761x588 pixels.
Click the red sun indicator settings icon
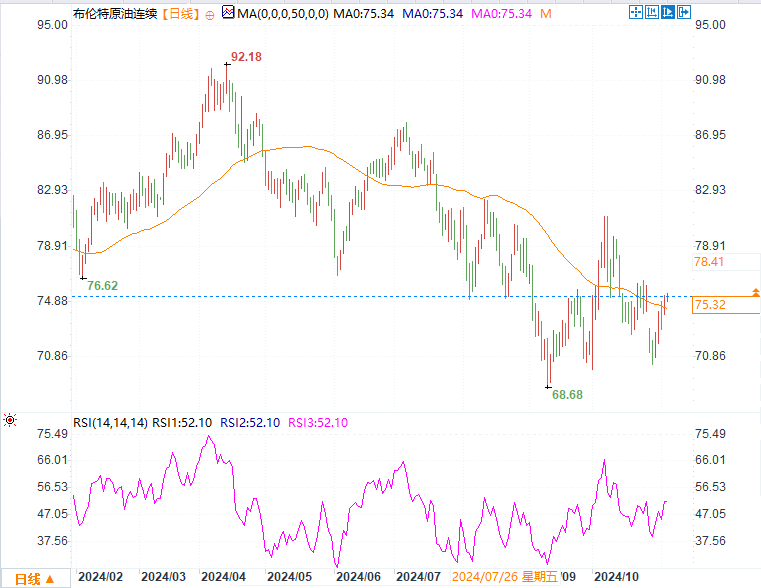click(x=10, y=420)
